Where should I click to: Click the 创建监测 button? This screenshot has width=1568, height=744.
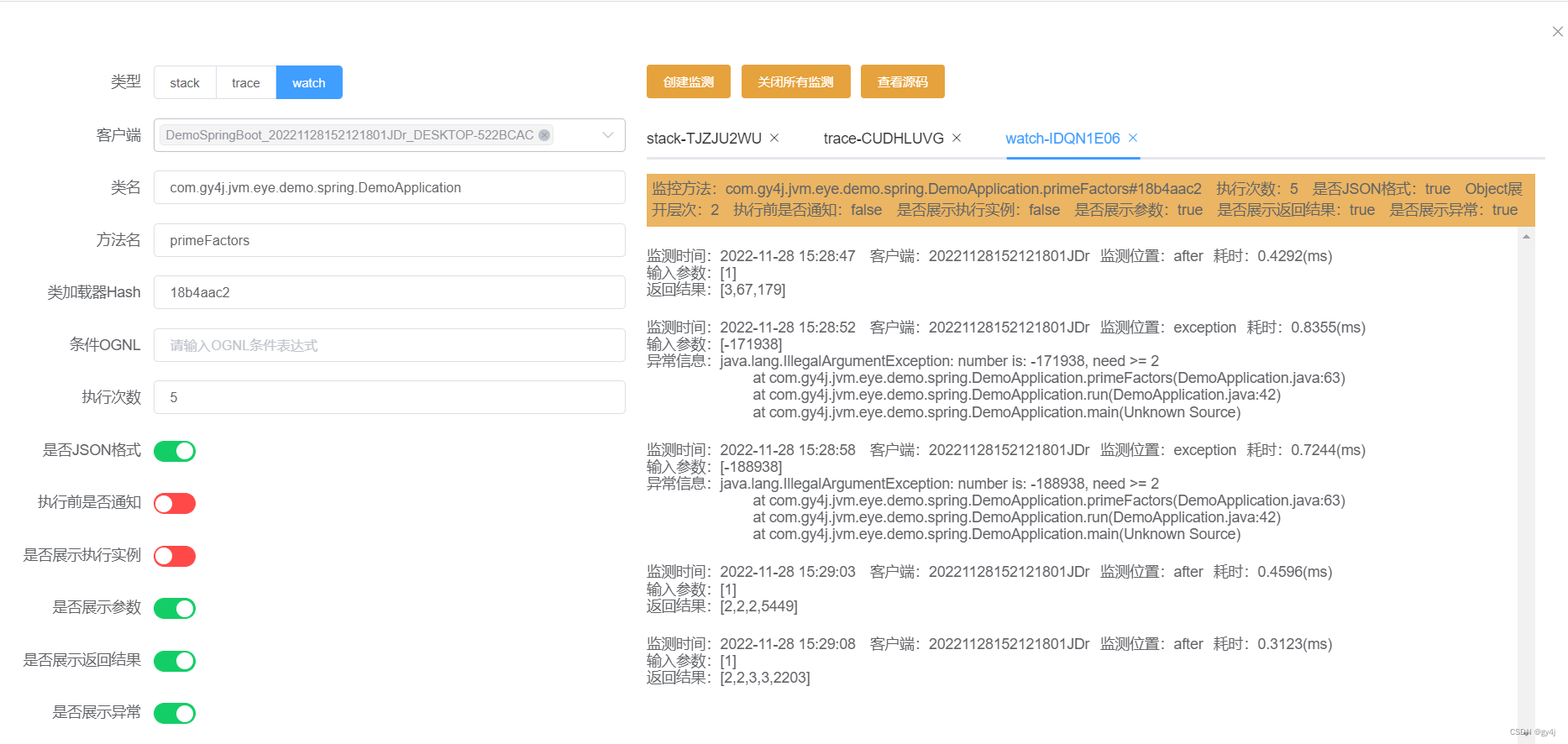689,81
